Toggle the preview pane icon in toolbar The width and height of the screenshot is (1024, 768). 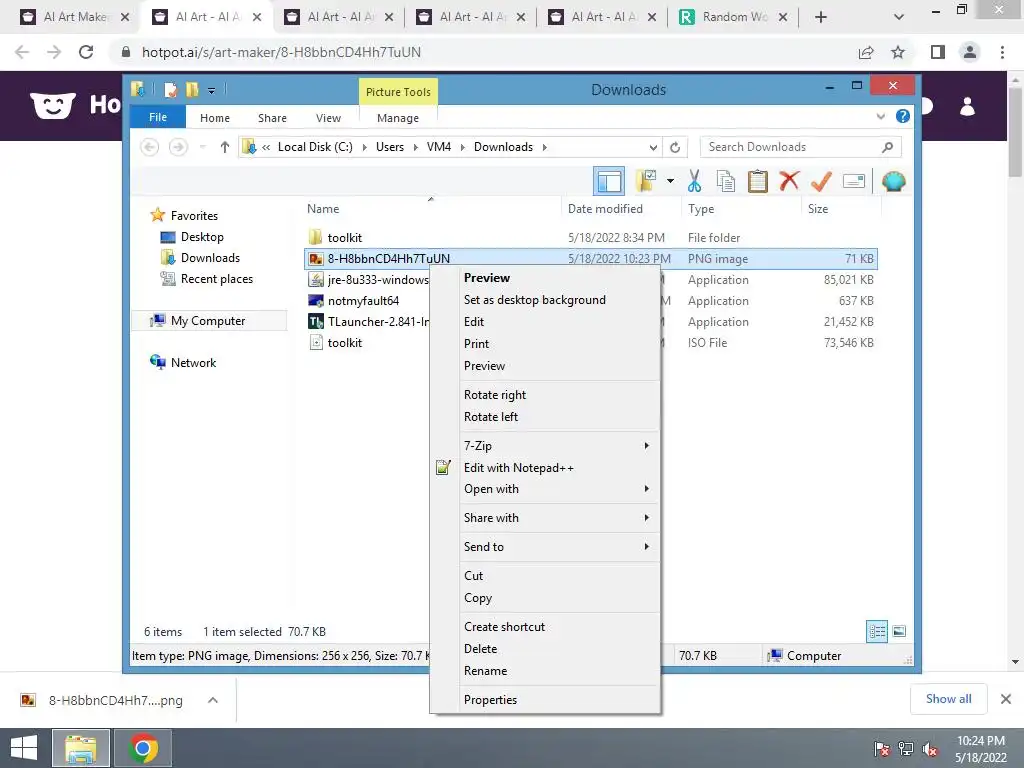click(609, 181)
